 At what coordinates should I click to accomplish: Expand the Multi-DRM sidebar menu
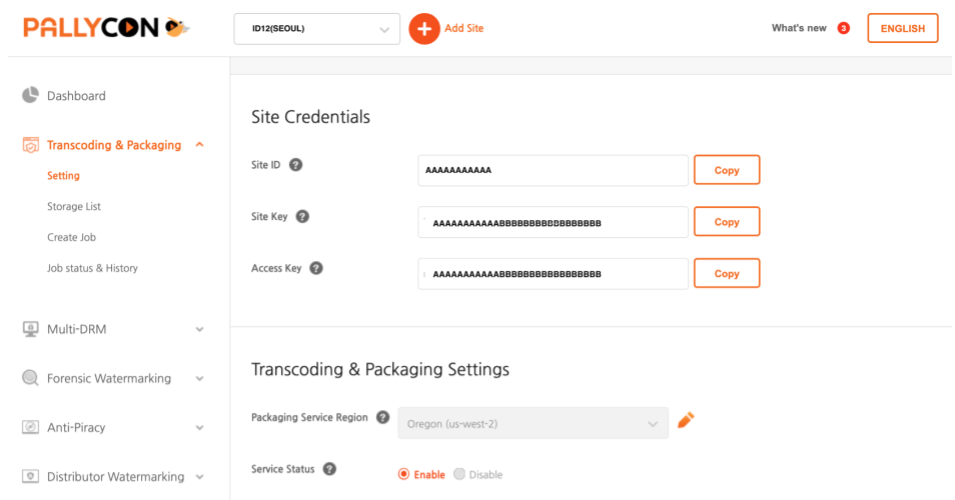[x=114, y=329]
